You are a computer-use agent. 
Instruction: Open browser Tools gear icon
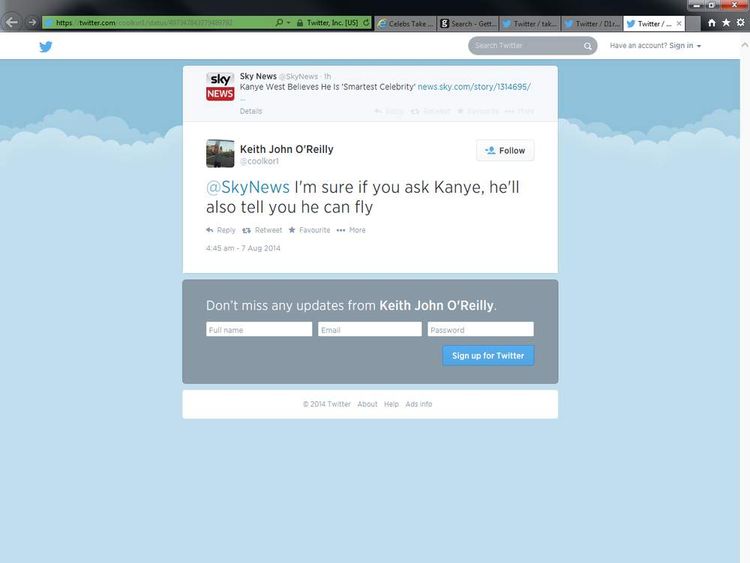740,22
